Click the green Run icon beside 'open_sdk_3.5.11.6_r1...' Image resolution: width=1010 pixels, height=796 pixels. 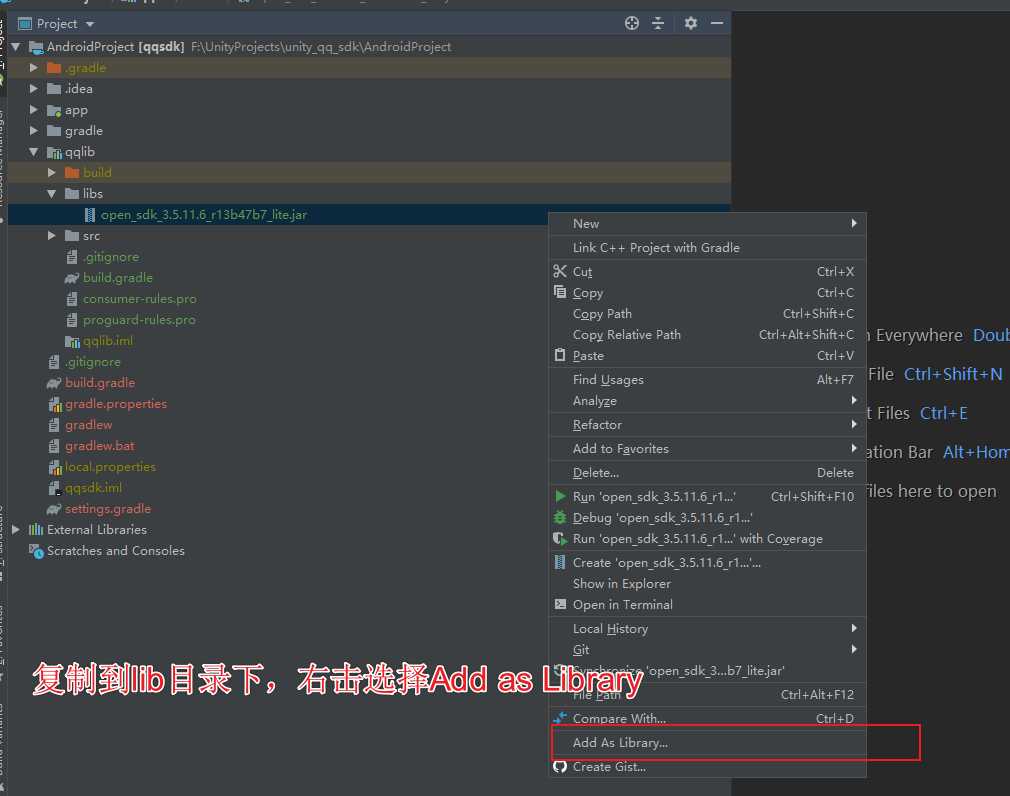pyautogui.click(x=560, y=496)
